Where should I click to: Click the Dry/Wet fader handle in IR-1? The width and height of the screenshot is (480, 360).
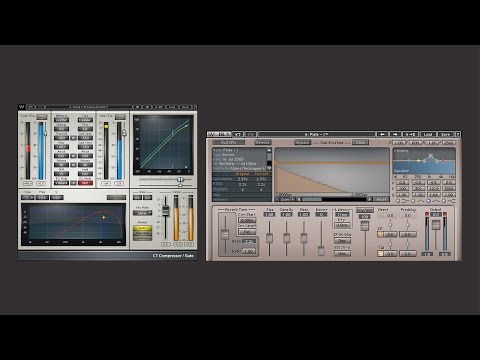coord(365,226)
